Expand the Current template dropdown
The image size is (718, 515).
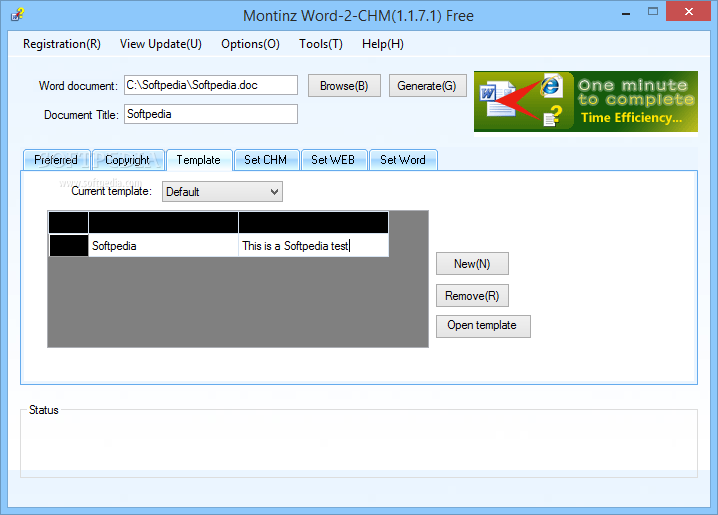tap(222, 192)
